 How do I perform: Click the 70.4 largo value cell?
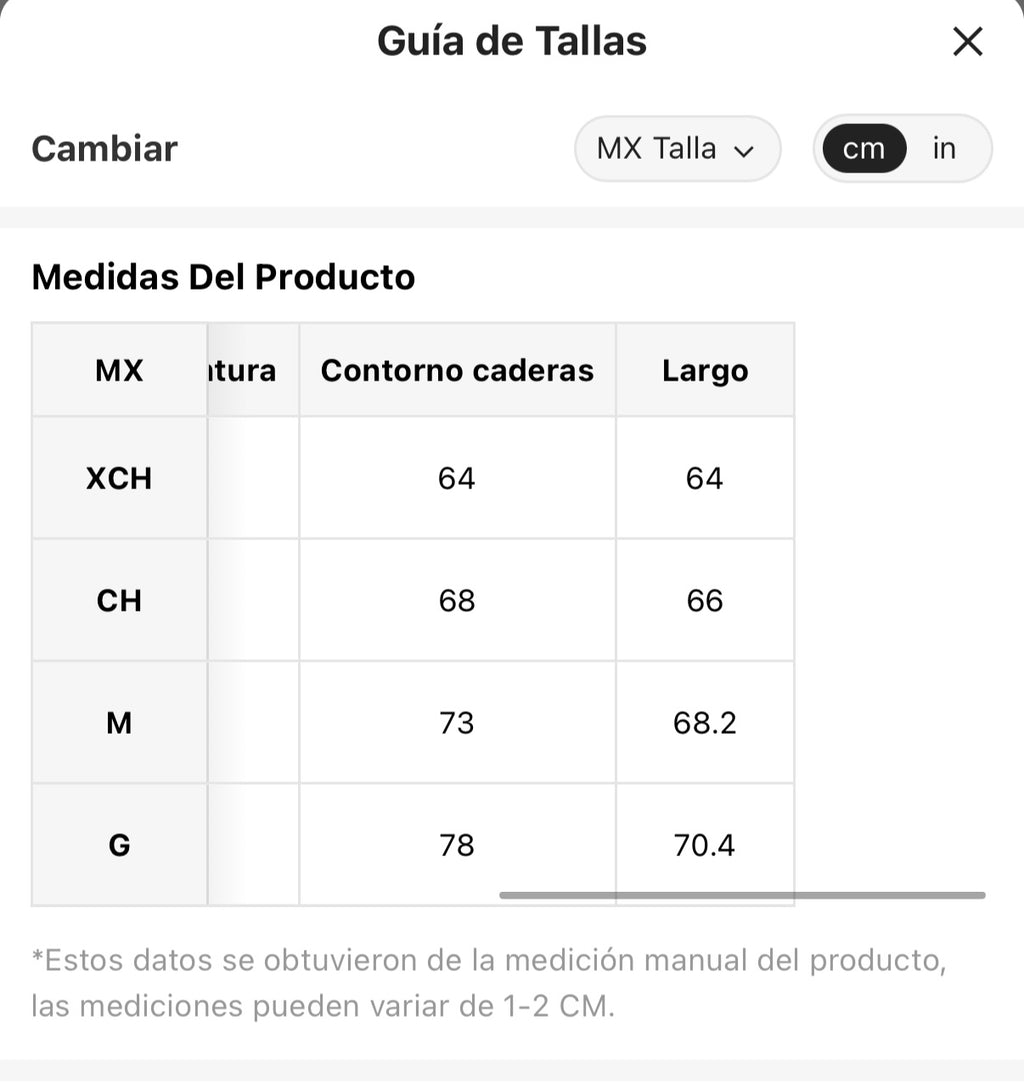(705, 845)
